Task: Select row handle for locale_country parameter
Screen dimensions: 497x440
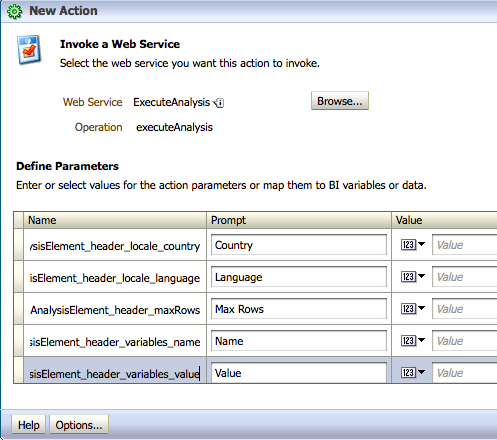Action: click(x=19, y=245)
